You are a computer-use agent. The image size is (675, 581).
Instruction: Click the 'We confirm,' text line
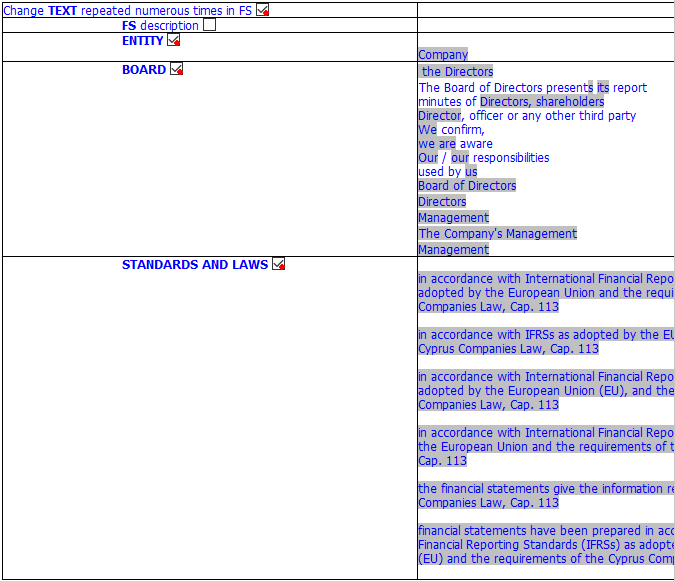point(451,130)
